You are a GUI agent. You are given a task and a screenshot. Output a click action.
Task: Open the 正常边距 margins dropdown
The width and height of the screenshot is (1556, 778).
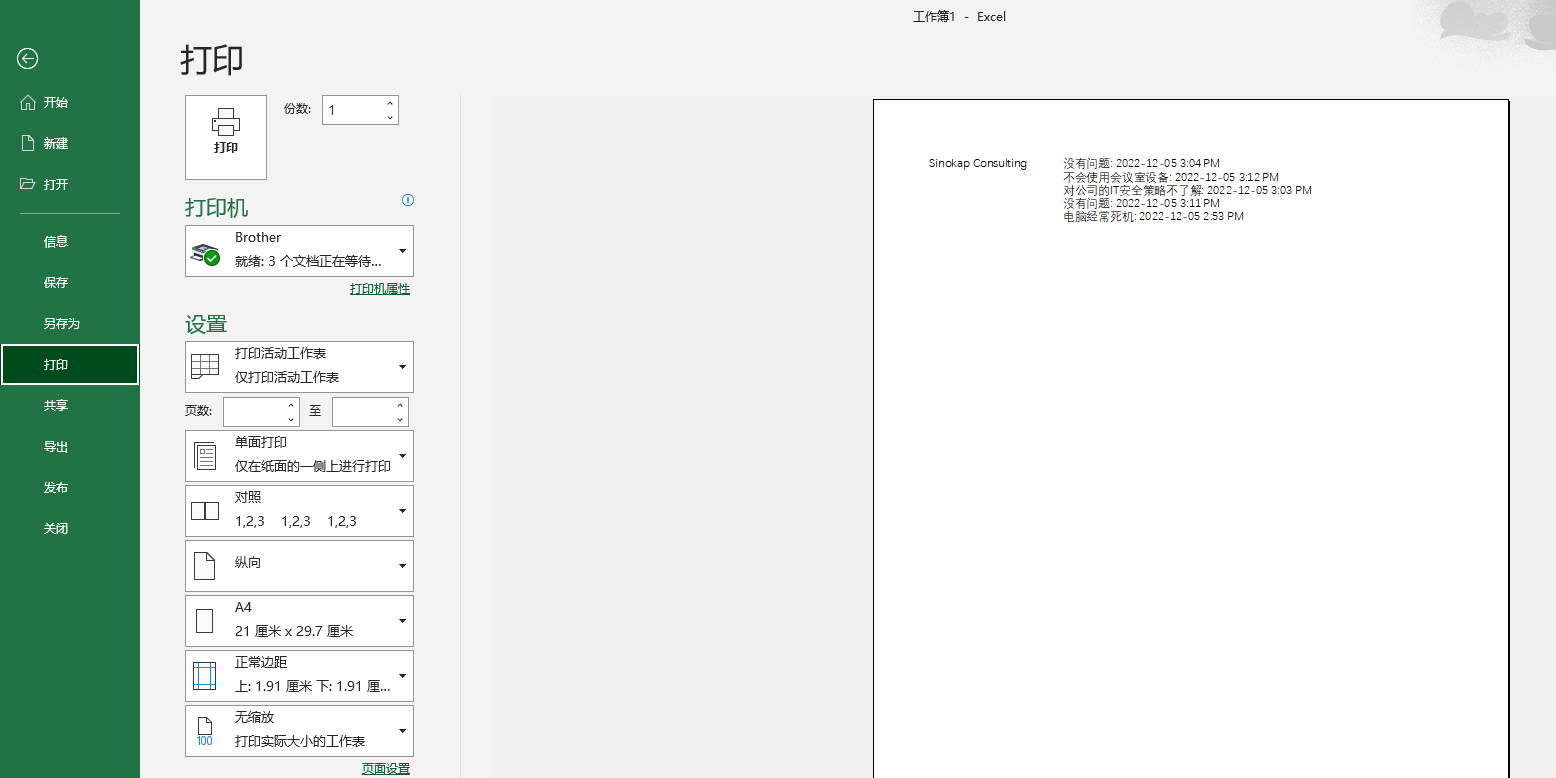402,676
